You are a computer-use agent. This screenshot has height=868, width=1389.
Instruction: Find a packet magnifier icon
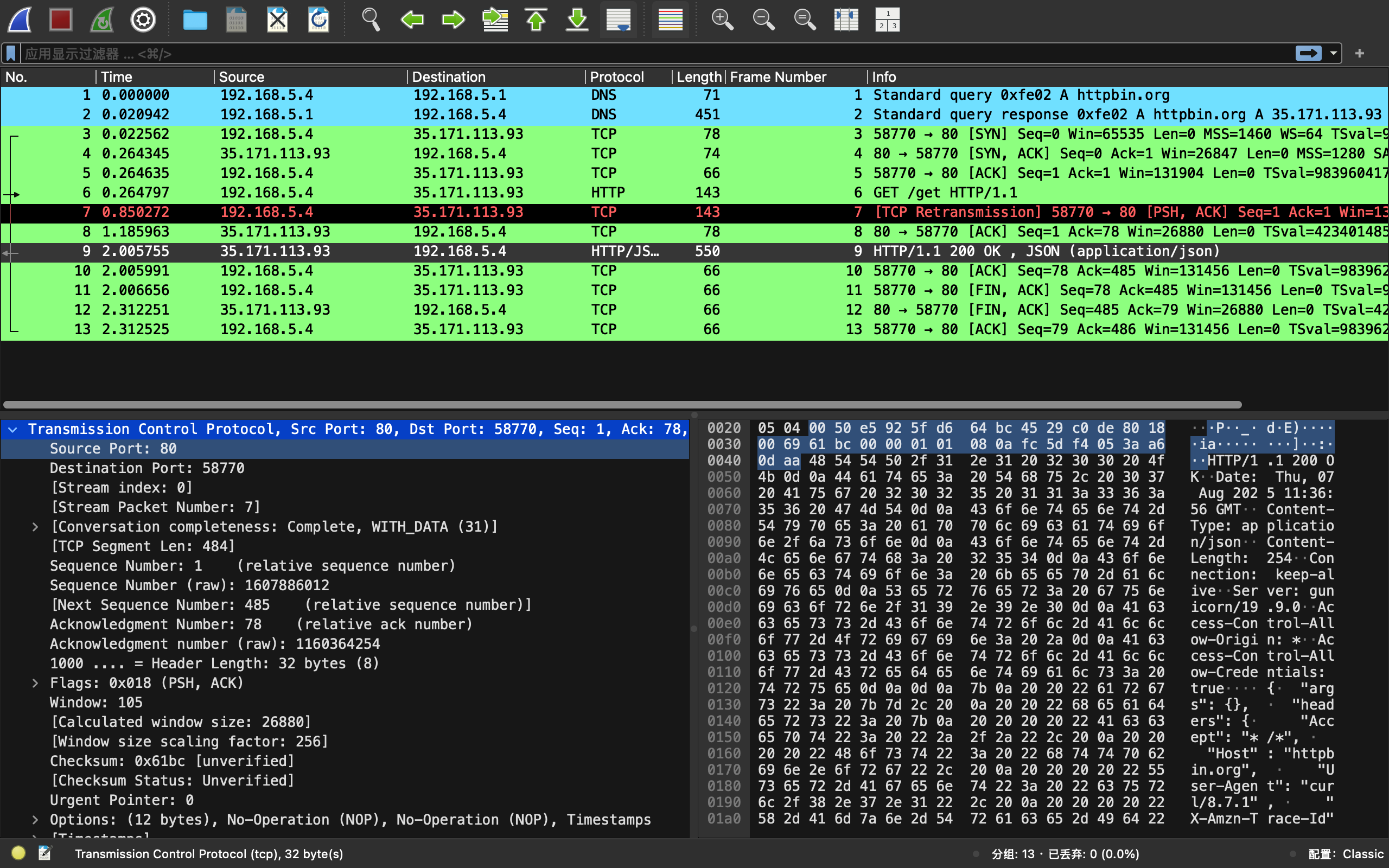click(x=371, y=20)
